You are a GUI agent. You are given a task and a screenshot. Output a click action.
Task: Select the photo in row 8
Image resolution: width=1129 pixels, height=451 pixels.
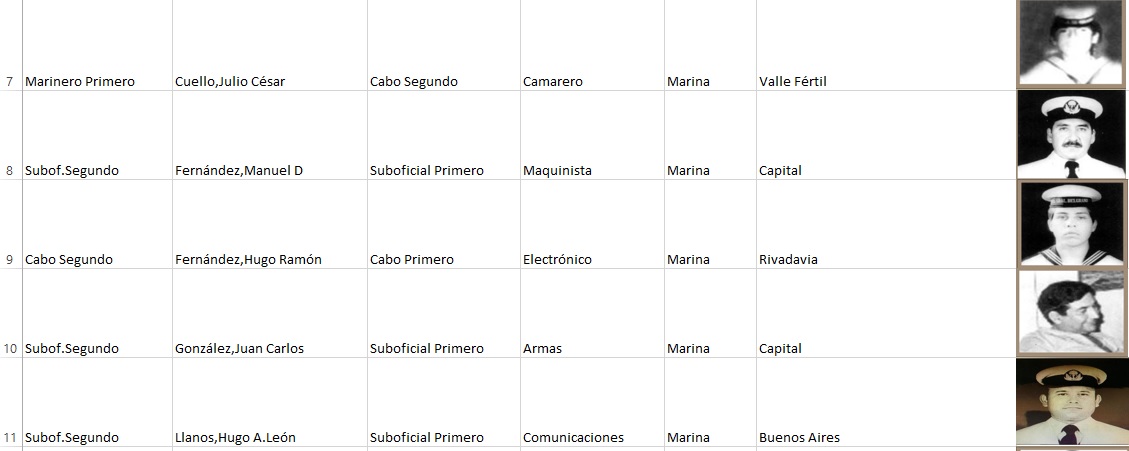click(x=1071, y=135)
